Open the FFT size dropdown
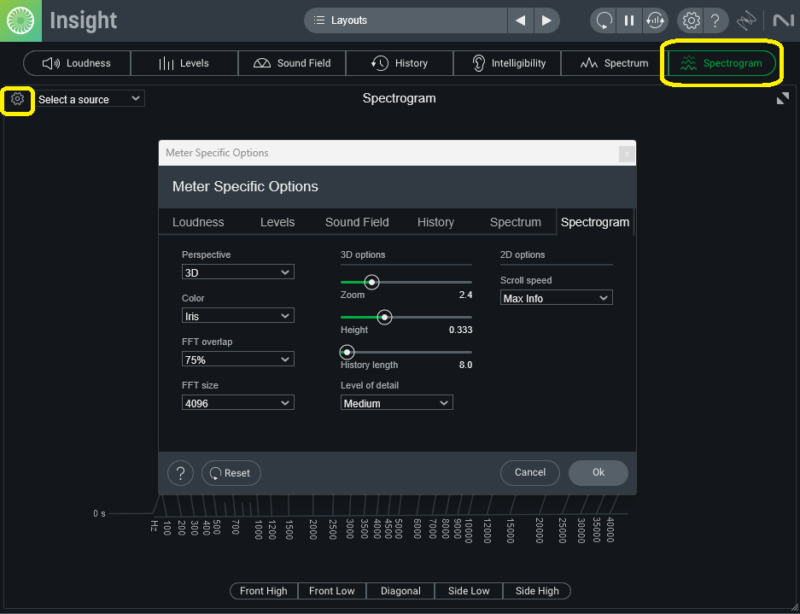800x614 pixels. click(x=237, y=403)
